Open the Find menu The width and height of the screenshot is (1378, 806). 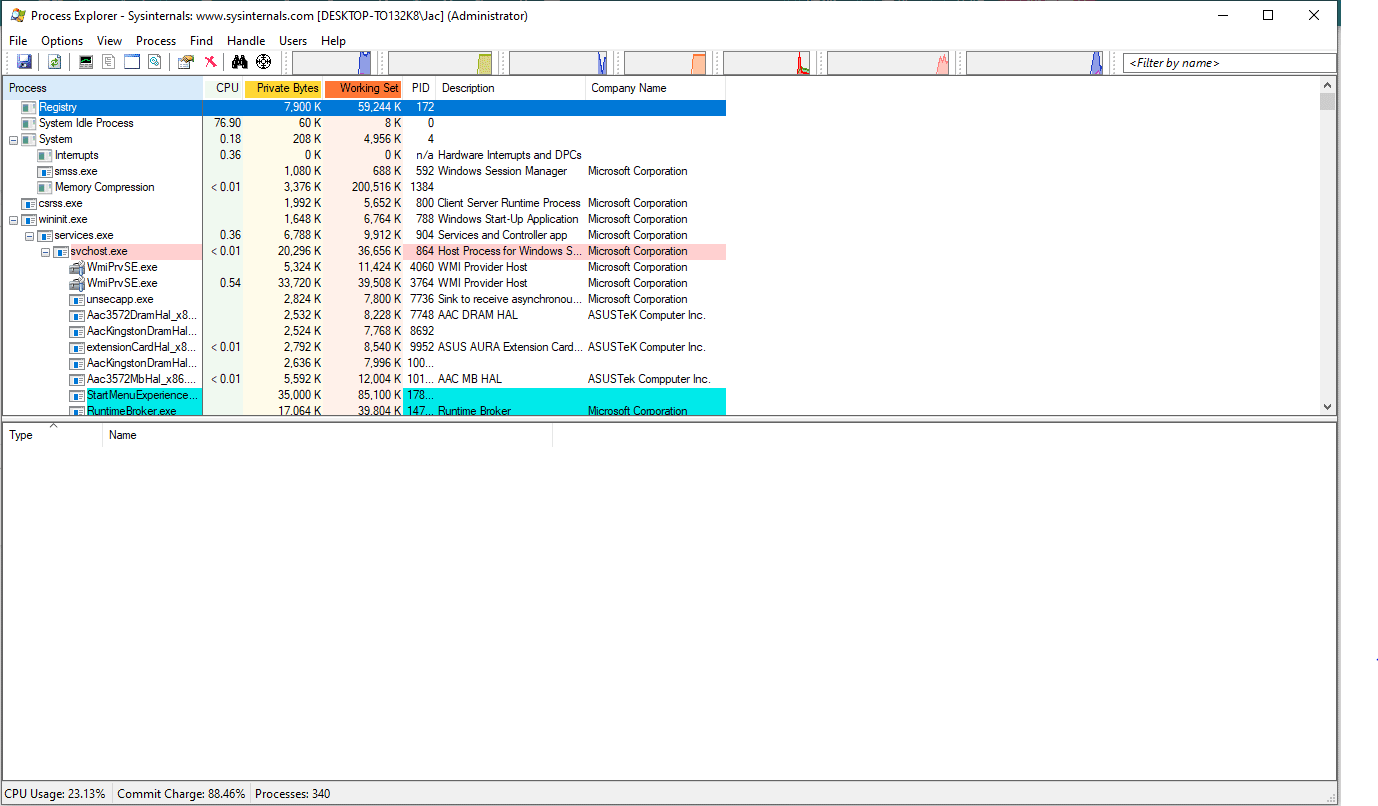201,41
